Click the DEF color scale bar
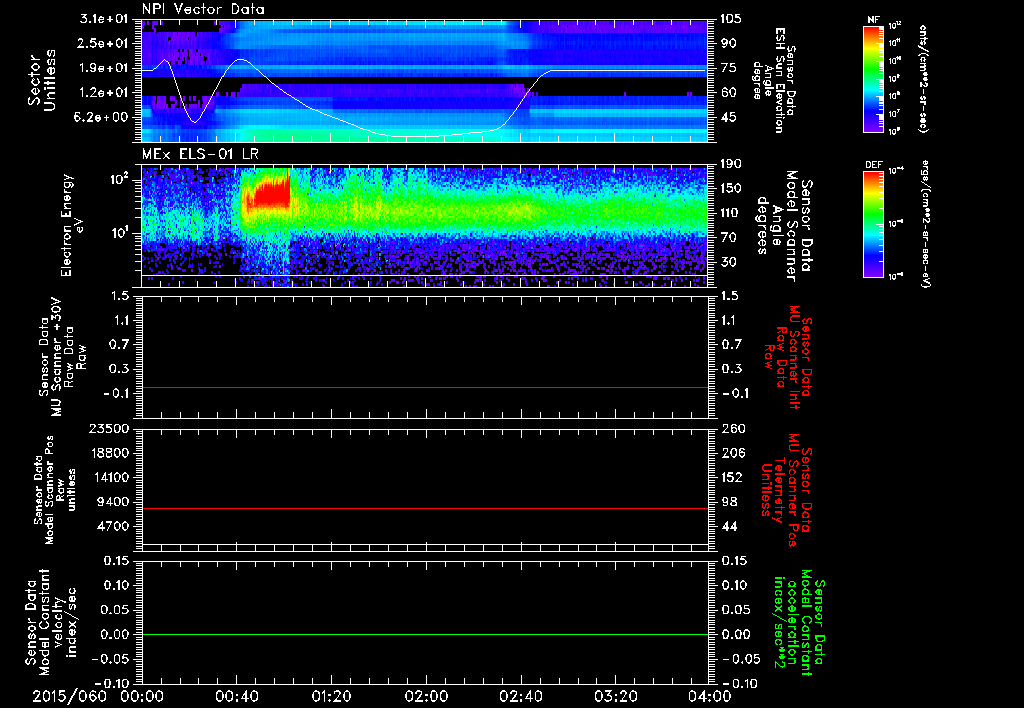The height and width of the screenshot is (708, 1024). pos(873,223)
